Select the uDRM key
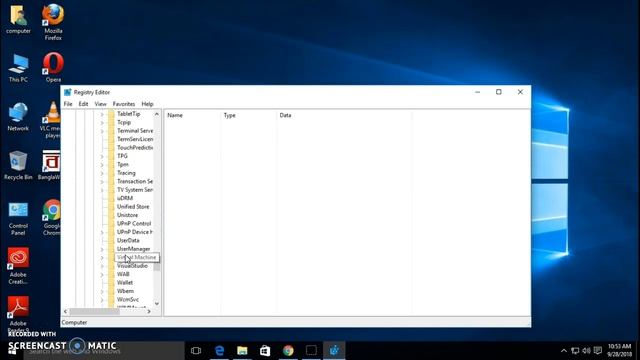The image size is (640, 360). click(x=124, y=198)
